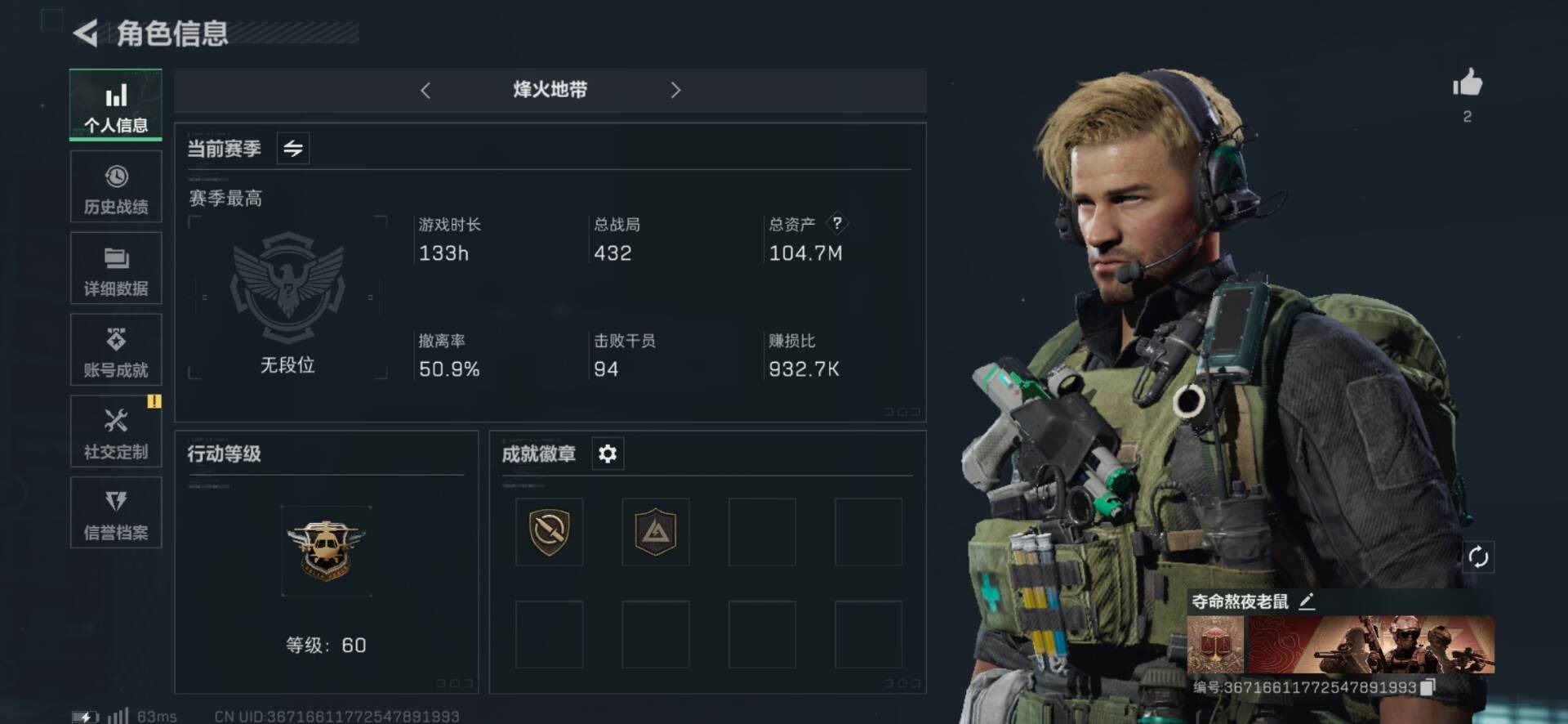Viewport: 1568px width, 724px height.
Task: Go back using the arrow beside 角色信息
Action: 86,34
